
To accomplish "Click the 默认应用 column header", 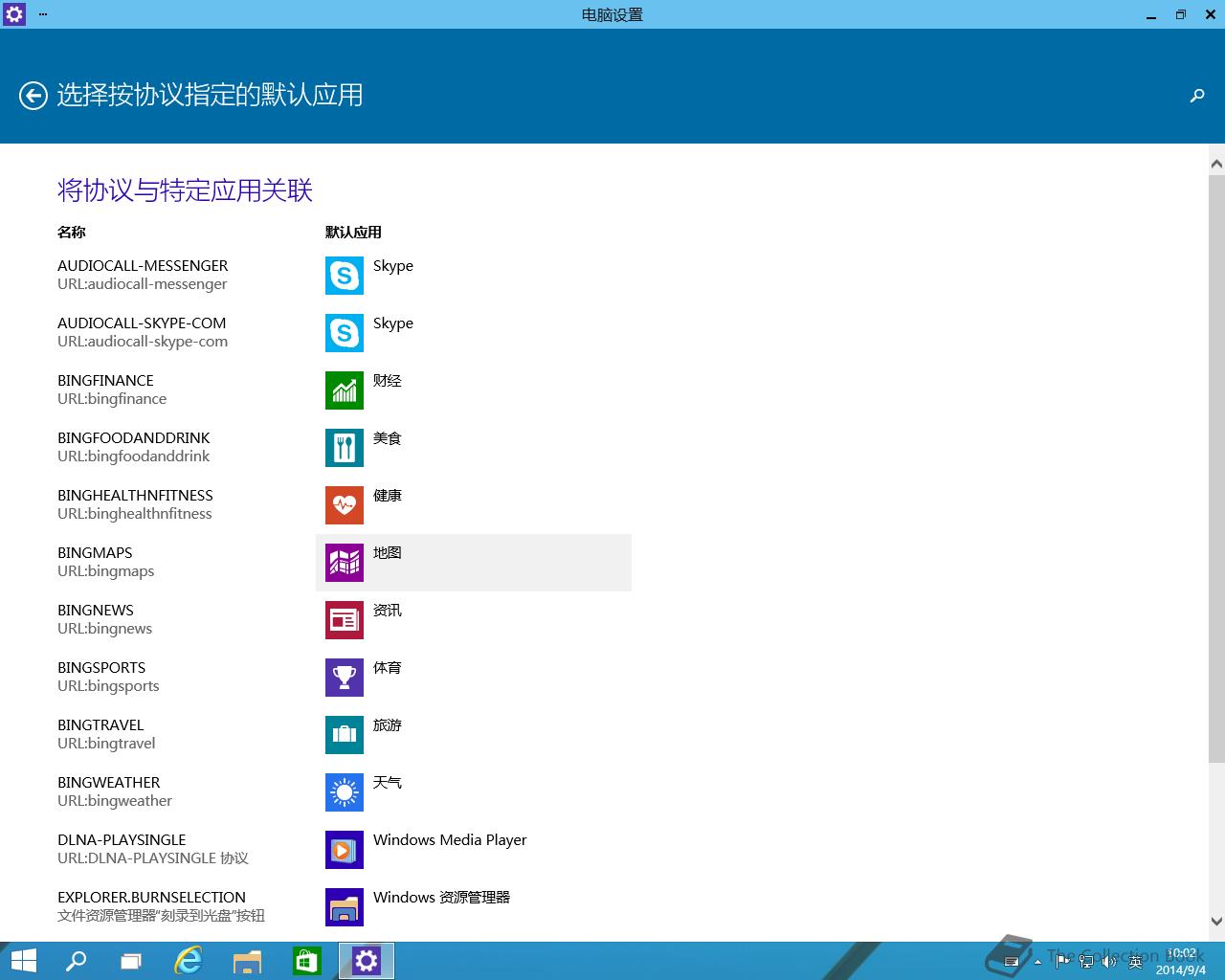I will point(353,233).
